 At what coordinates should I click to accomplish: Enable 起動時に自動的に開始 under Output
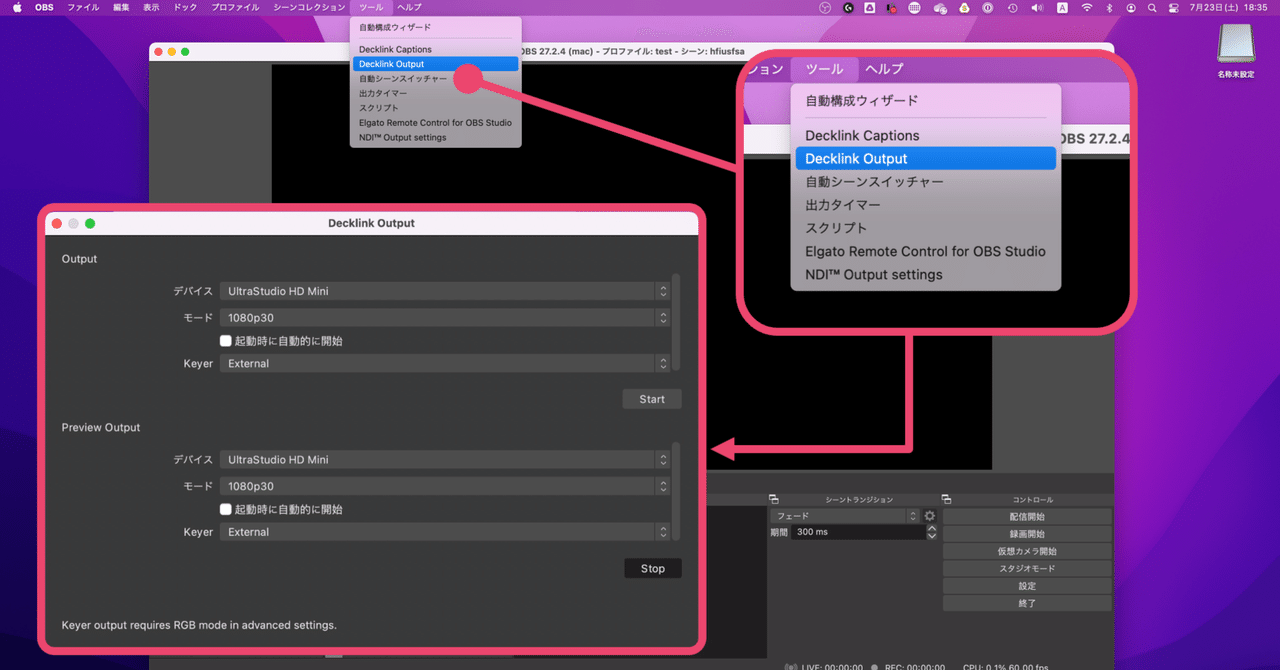coord(226,341)
